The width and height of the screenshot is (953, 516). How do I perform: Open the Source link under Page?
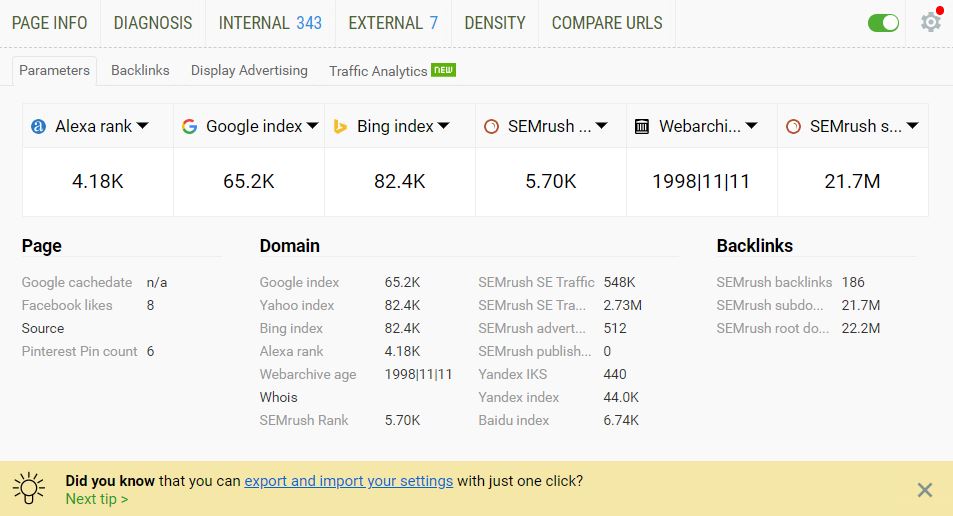pyautogui.click(x=43, y=328)
